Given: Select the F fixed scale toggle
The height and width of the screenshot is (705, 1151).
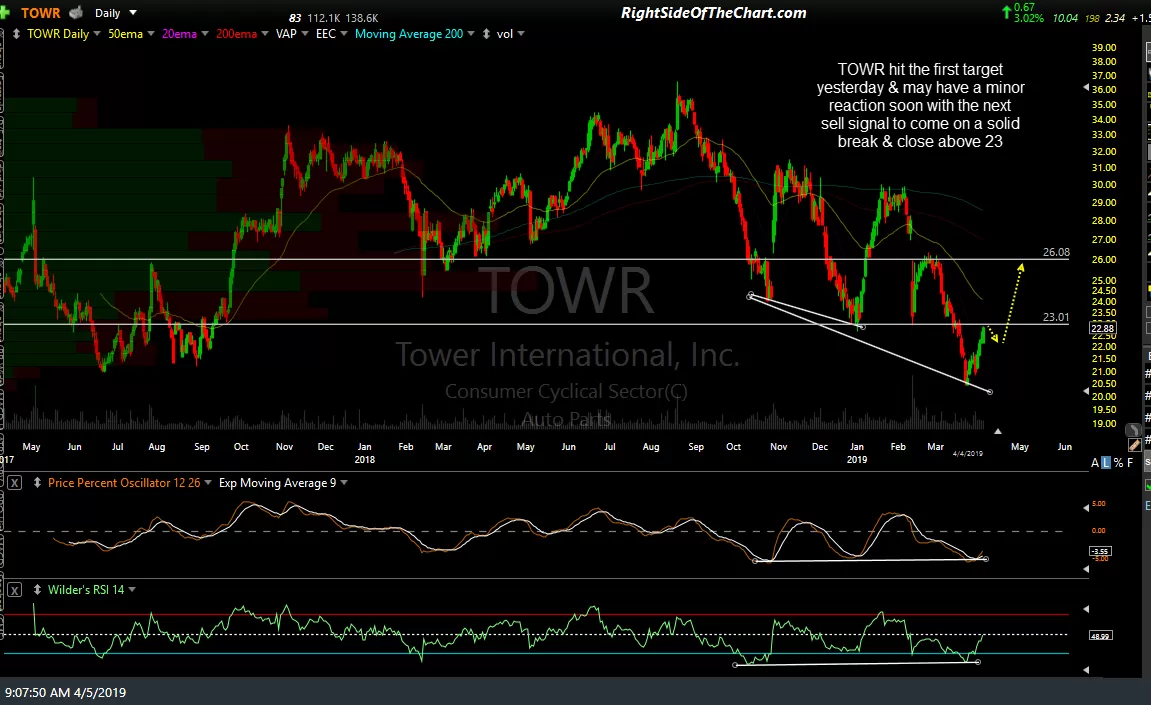Looking at the screenshot, I should 1130,463.
